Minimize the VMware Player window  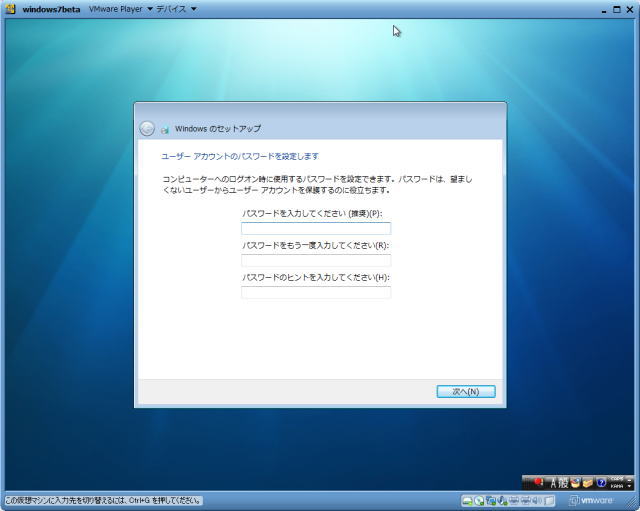[x=604, y=10]
